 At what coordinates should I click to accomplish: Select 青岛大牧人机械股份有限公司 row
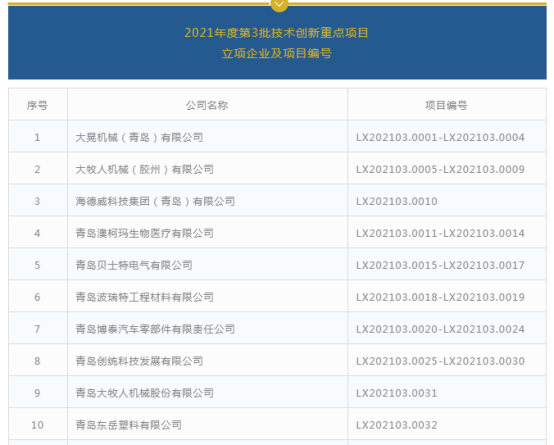[277, 393]
